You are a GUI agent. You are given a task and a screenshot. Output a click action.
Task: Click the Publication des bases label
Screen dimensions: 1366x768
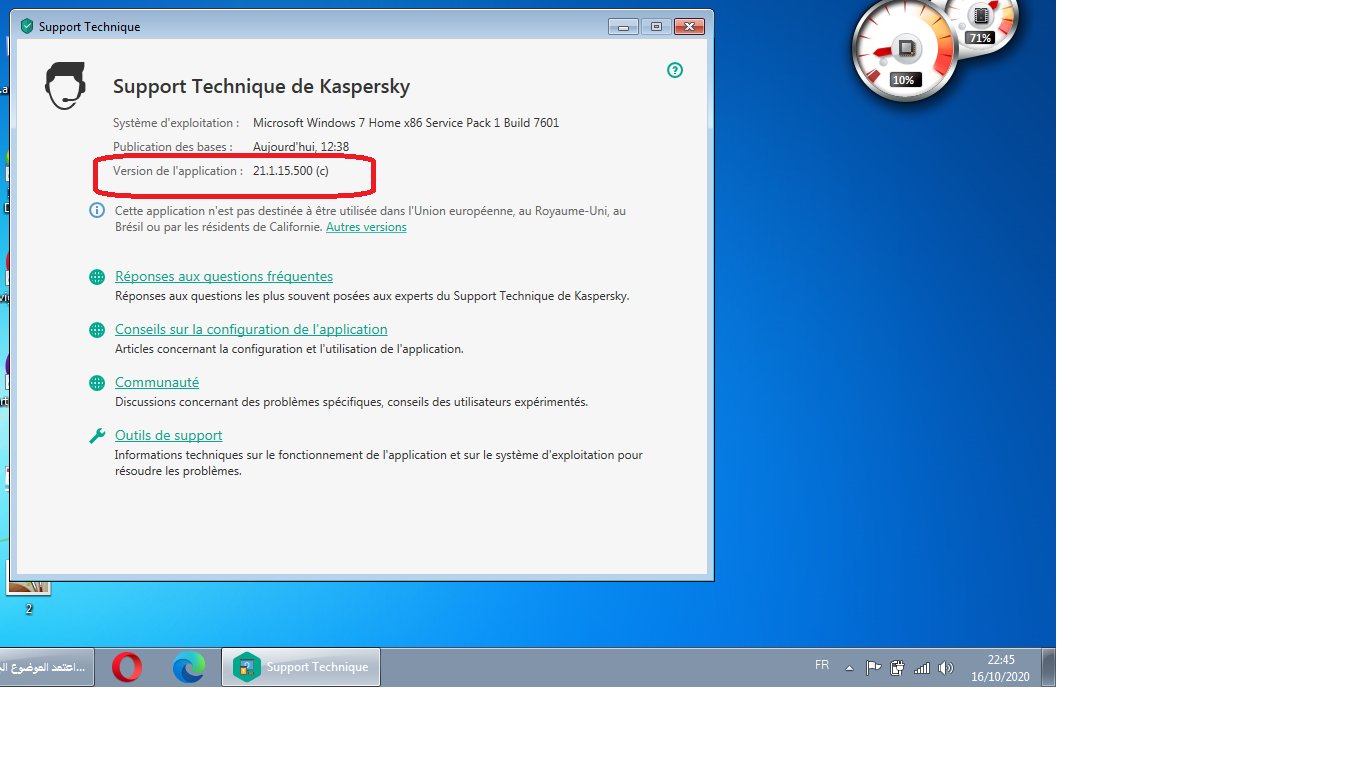coord(173,147)
